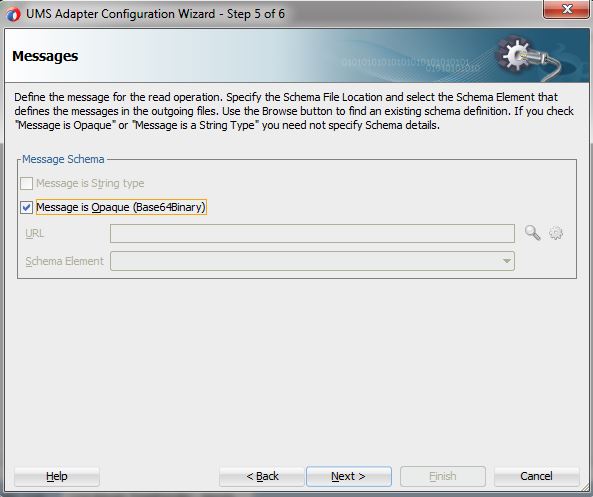Click the Schema Element label

(x=64, y=261)
